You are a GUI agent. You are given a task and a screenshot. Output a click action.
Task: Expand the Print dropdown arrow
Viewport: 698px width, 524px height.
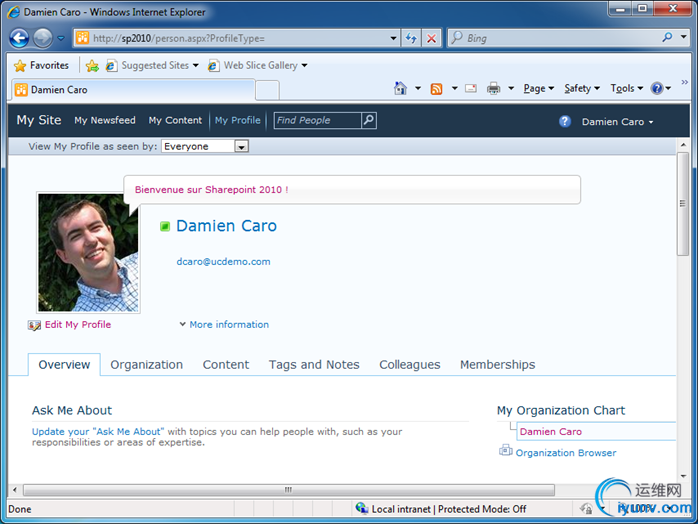[511, 88]
